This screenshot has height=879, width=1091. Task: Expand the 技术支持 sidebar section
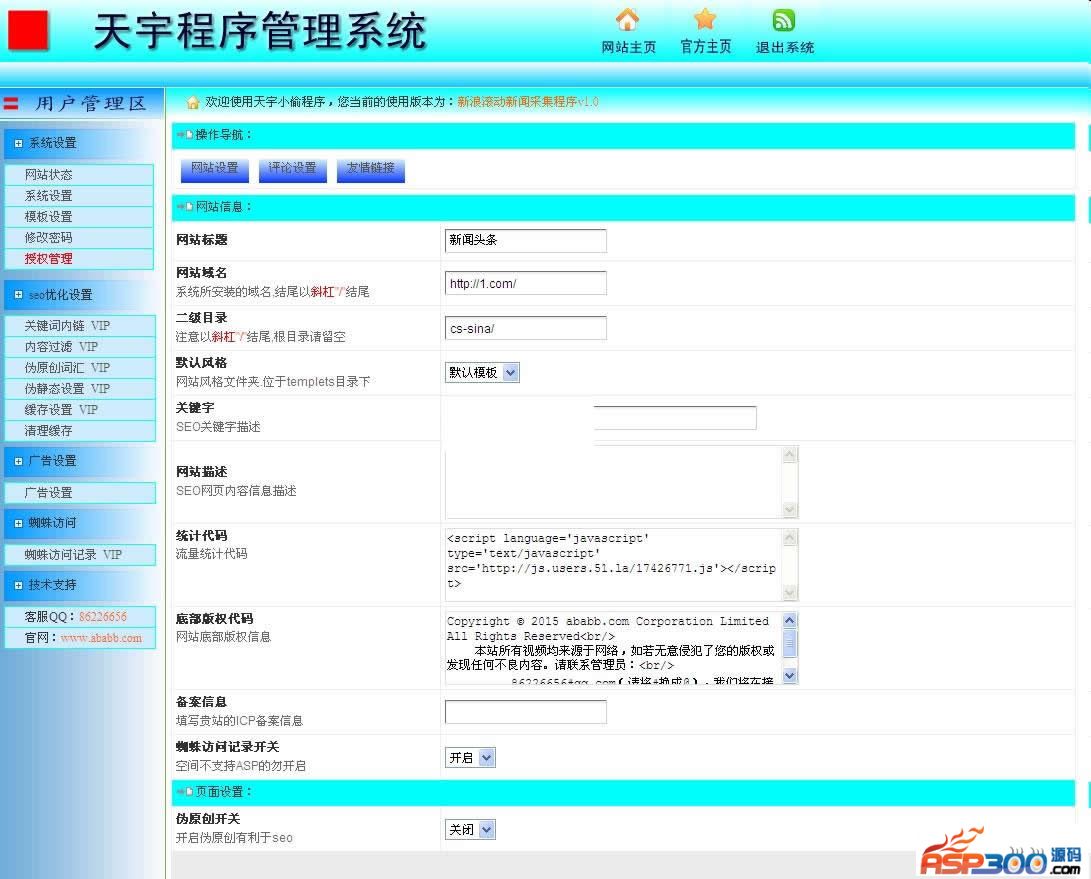(80, 585)
